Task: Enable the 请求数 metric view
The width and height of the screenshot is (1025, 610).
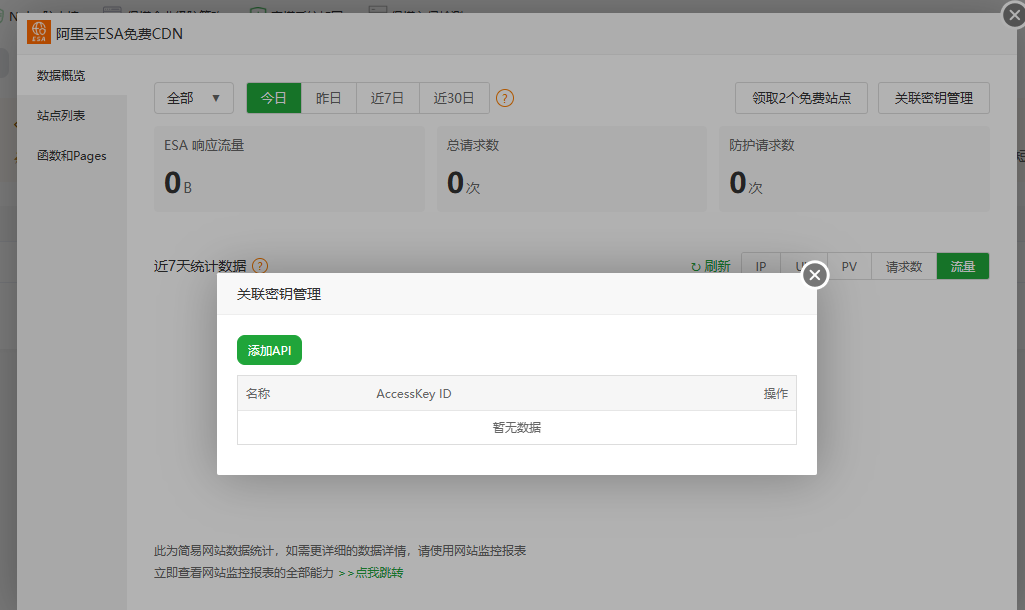Action: [x=903, y=265]
